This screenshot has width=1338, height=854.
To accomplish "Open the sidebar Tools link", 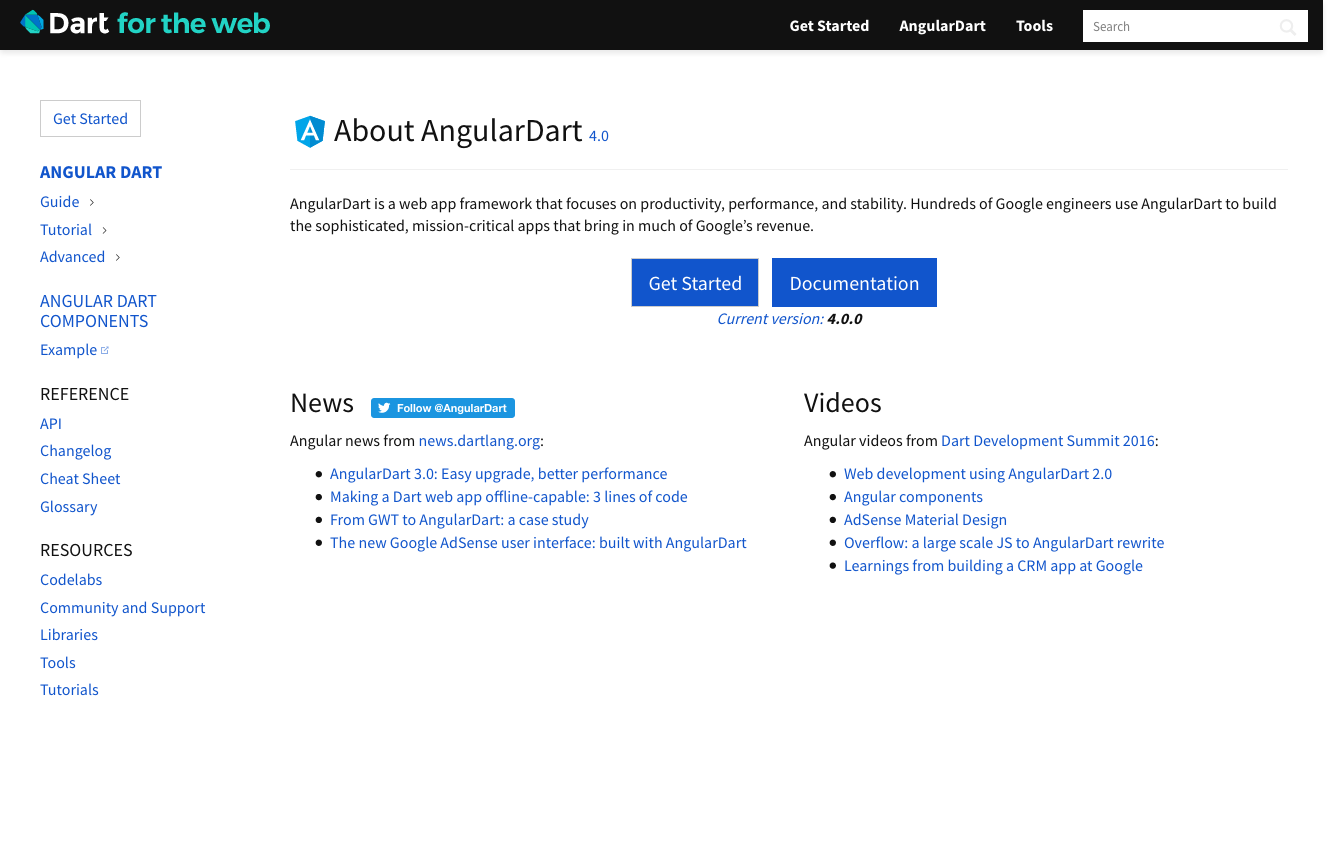I will click(58, 663).
